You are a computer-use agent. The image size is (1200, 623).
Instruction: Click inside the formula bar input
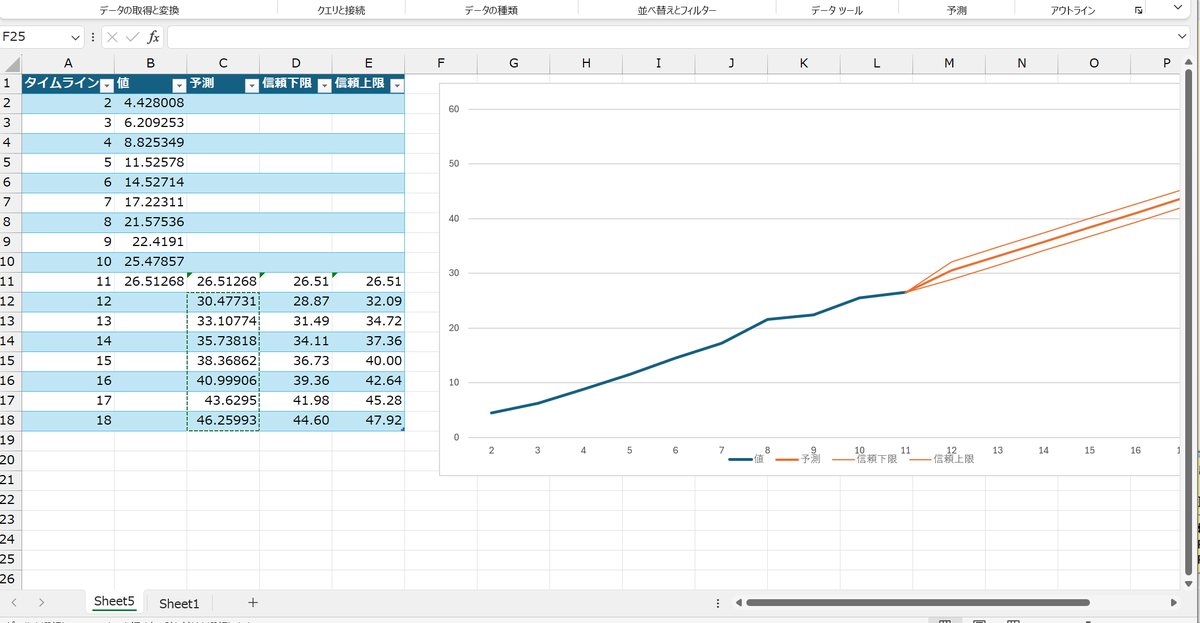coord(670,37)
